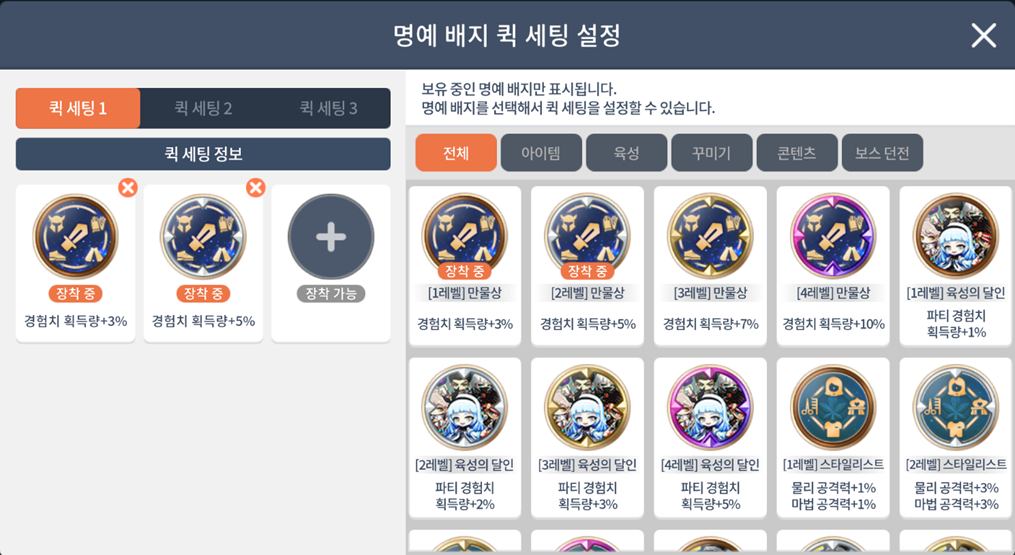Select the [2레벨] 스타일리스트 badge

[x=955, y=437]
